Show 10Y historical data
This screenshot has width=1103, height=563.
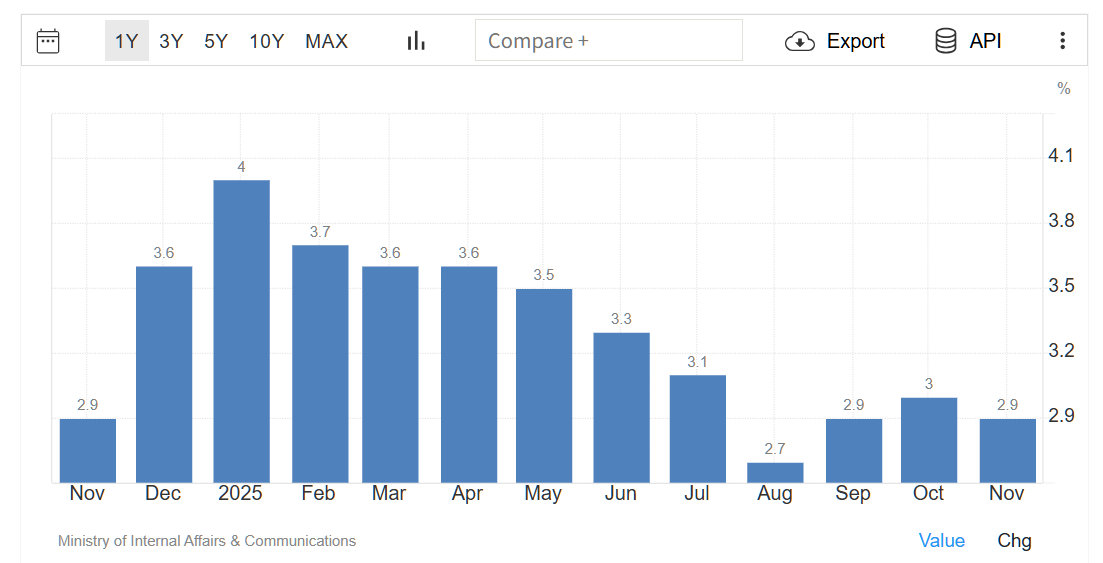267,41
